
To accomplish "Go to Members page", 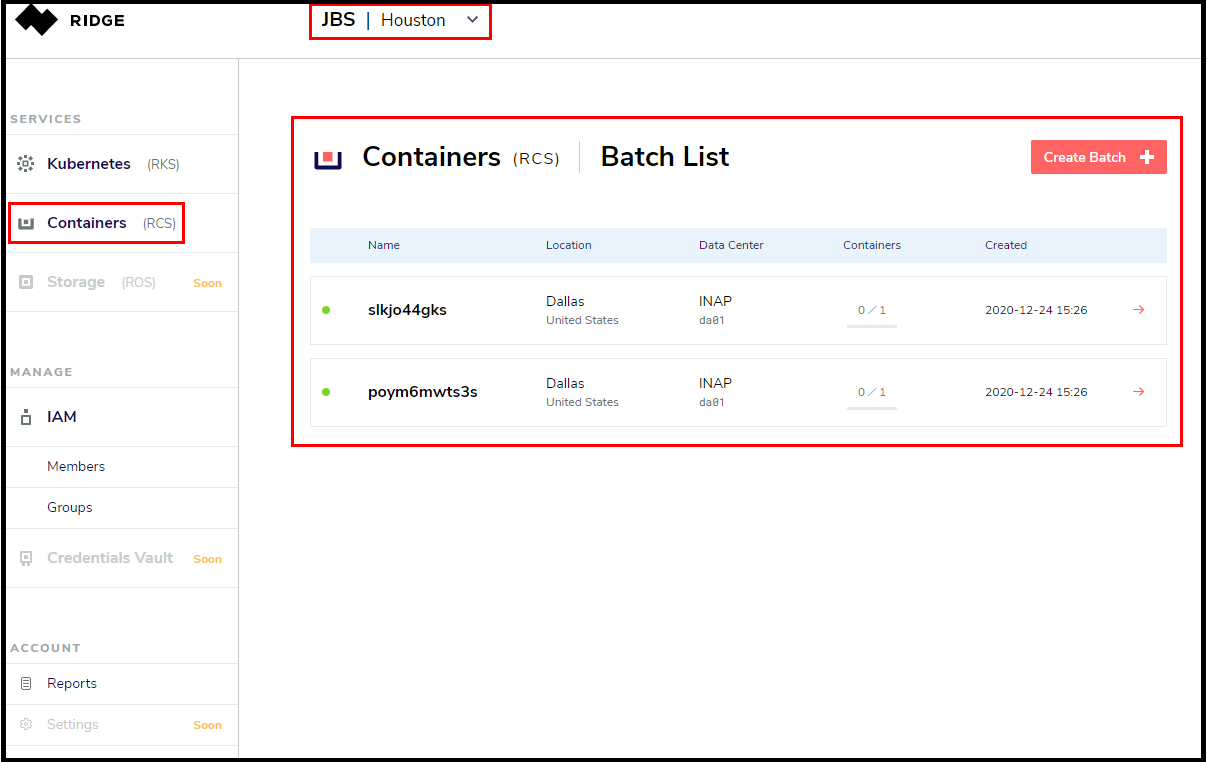I will [122, 467].
